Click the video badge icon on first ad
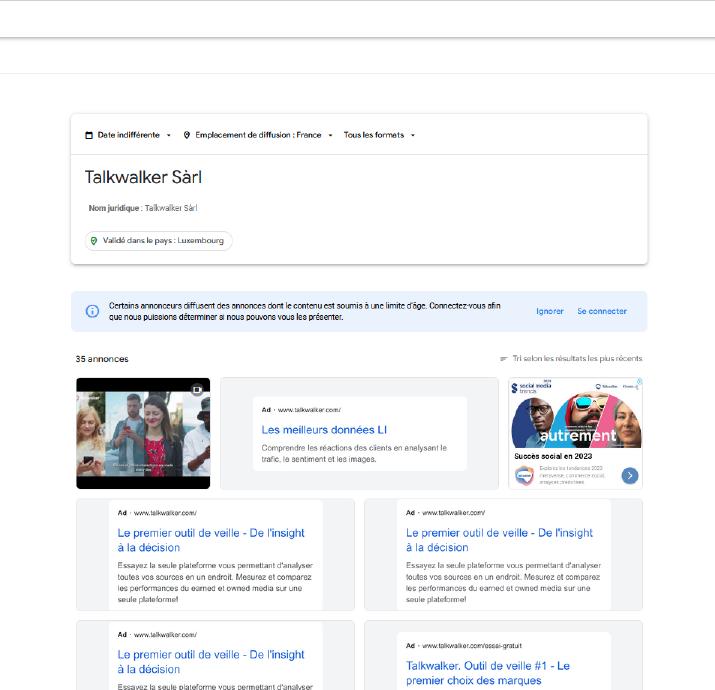Image resolution: width=715 pixels, height=690 pixels. point(198,389)
